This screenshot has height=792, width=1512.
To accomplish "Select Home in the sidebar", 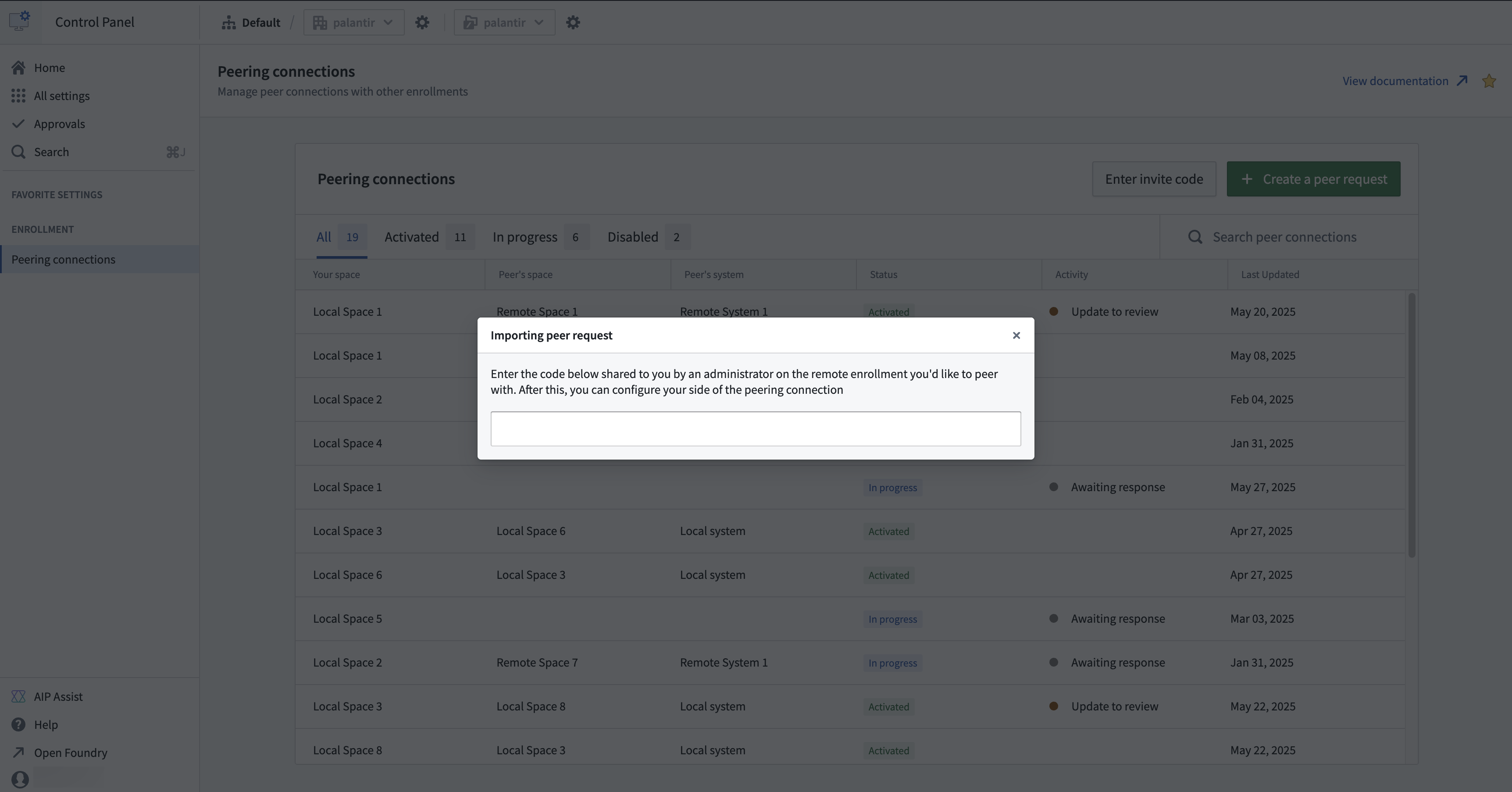I will (50, 67).
